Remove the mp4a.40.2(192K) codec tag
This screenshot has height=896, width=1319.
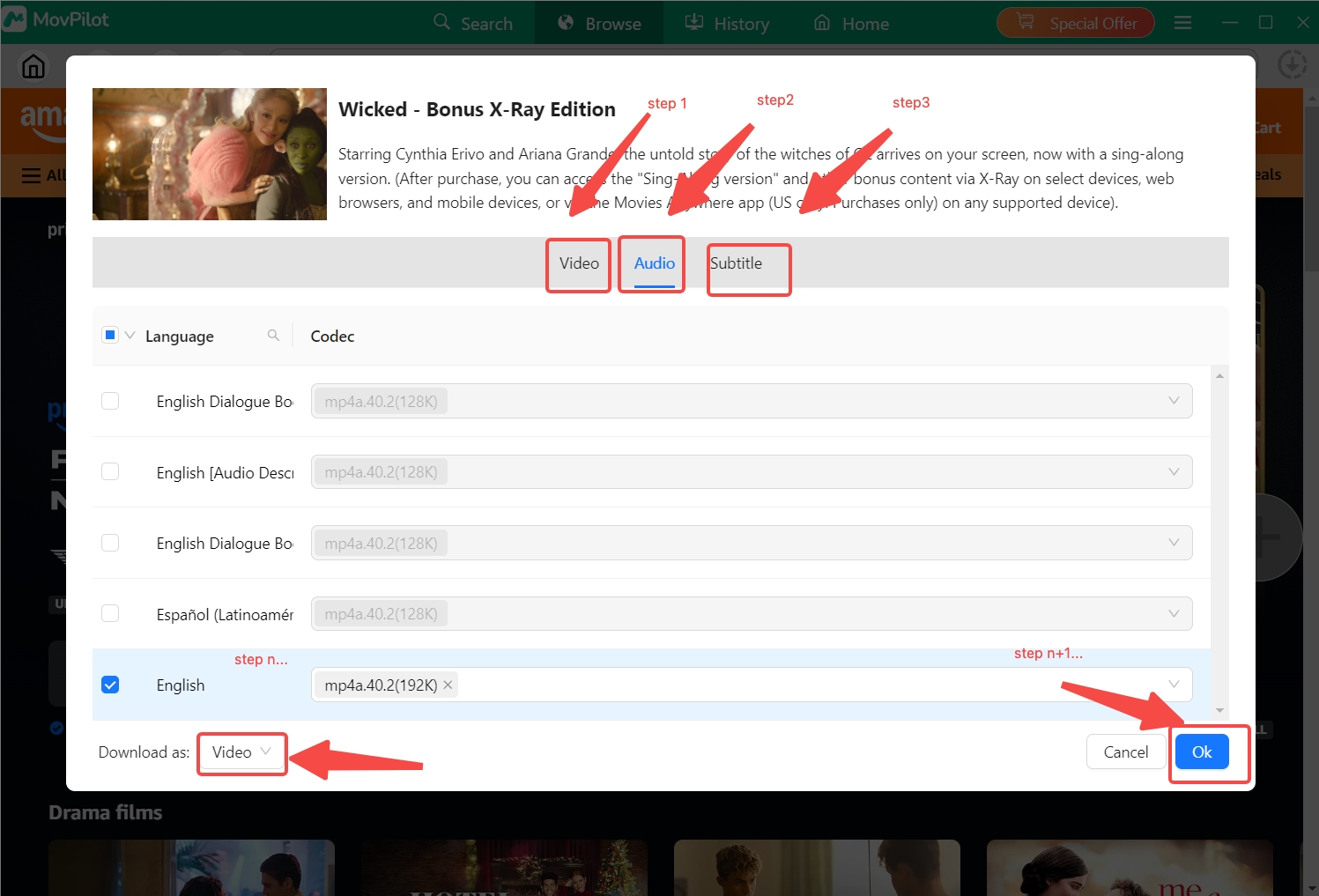(x=448, y=685)
